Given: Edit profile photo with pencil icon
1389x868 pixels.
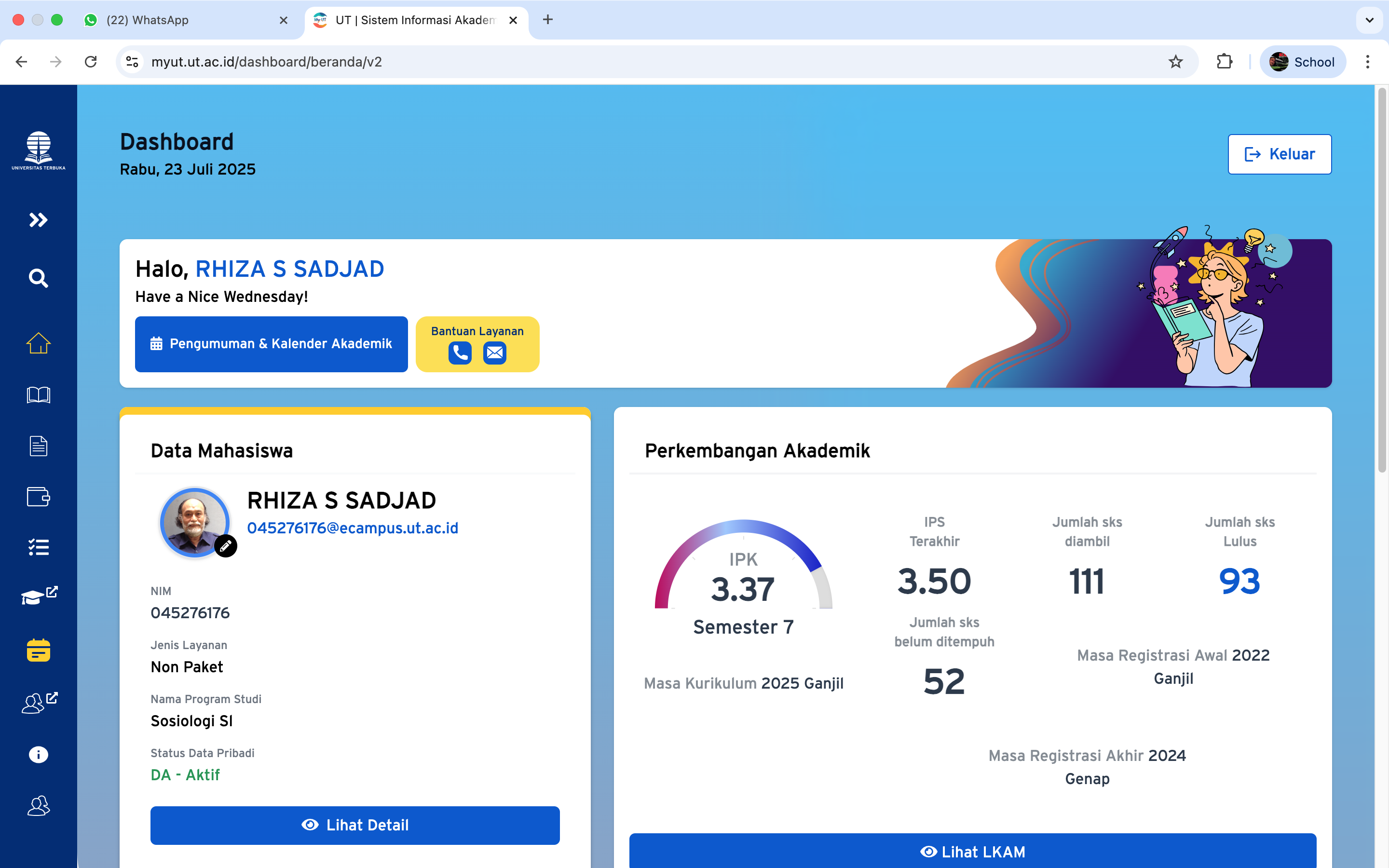Looking at the screenshot, I should (226, 546).
